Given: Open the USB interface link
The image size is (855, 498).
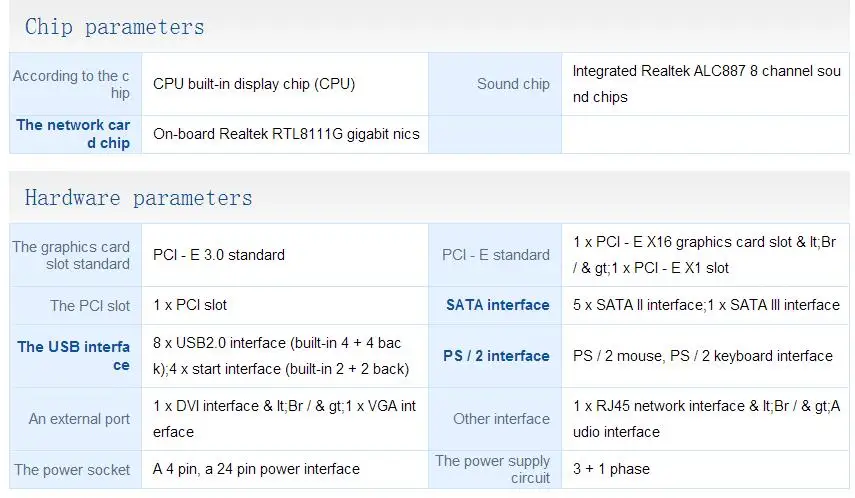Looking at the screenshot, I should click(74, 356).
